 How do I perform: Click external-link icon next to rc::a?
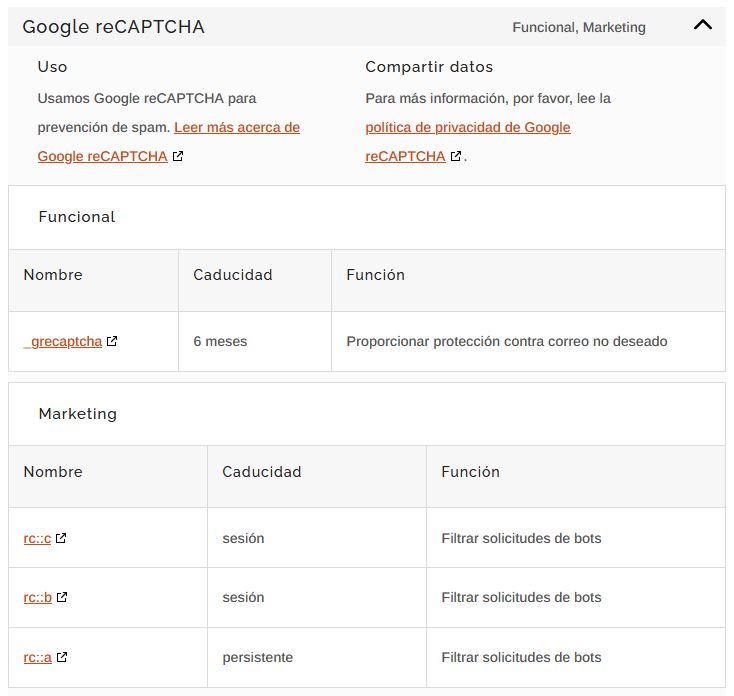62,658
